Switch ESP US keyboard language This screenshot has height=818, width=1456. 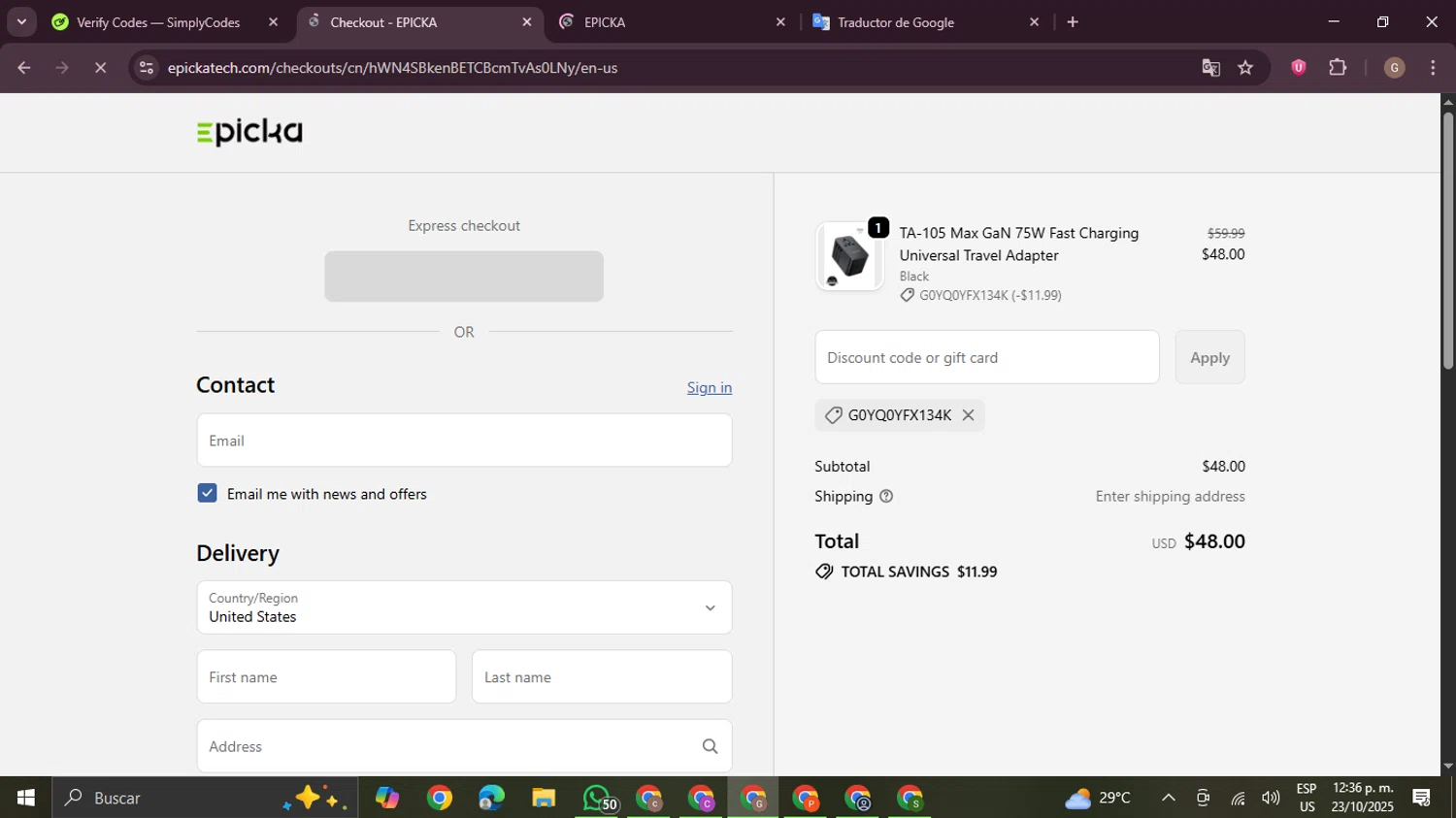pos(1307,798)
